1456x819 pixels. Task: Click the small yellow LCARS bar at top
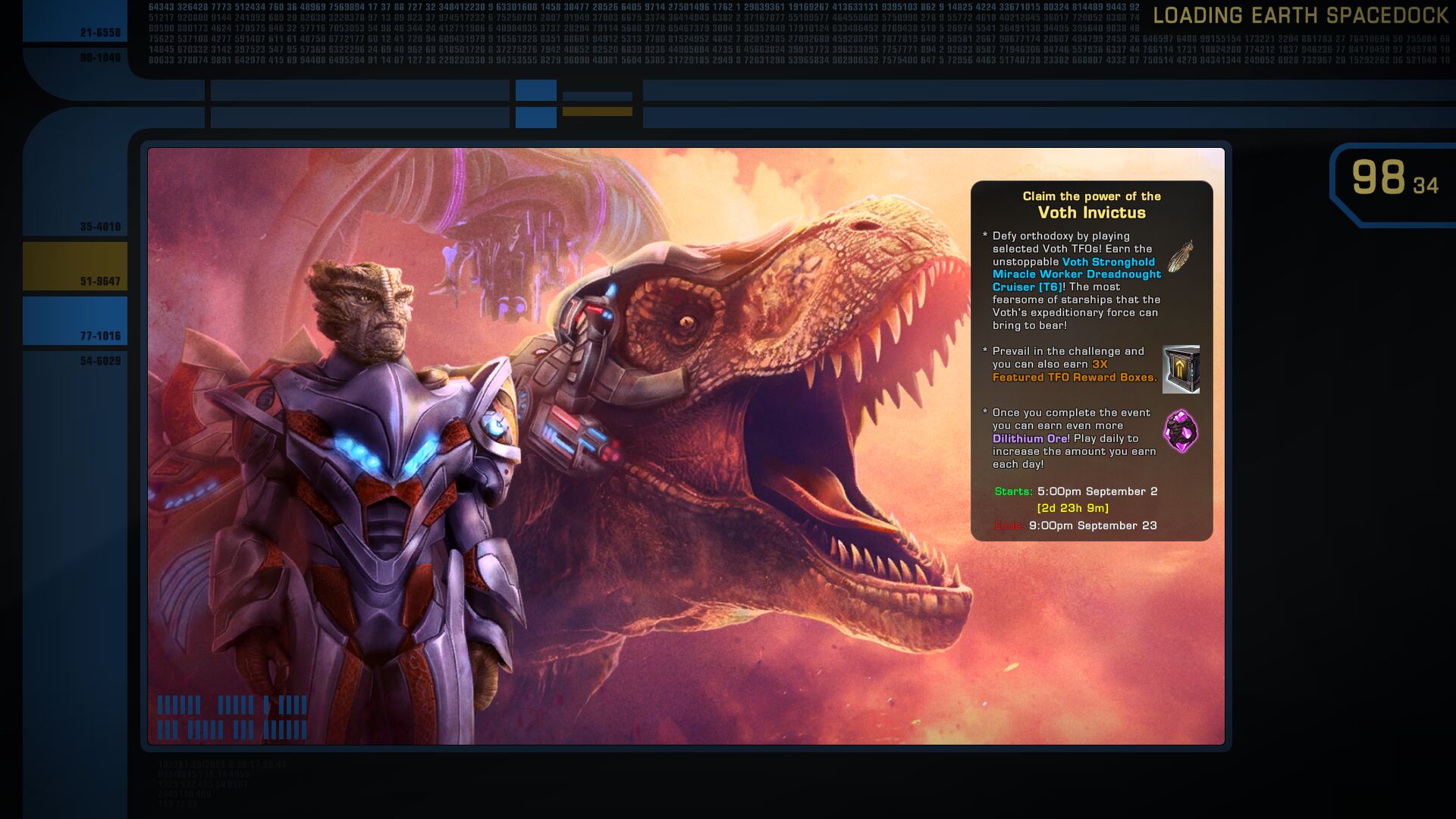pyautogui.click(x=597, y=111)
